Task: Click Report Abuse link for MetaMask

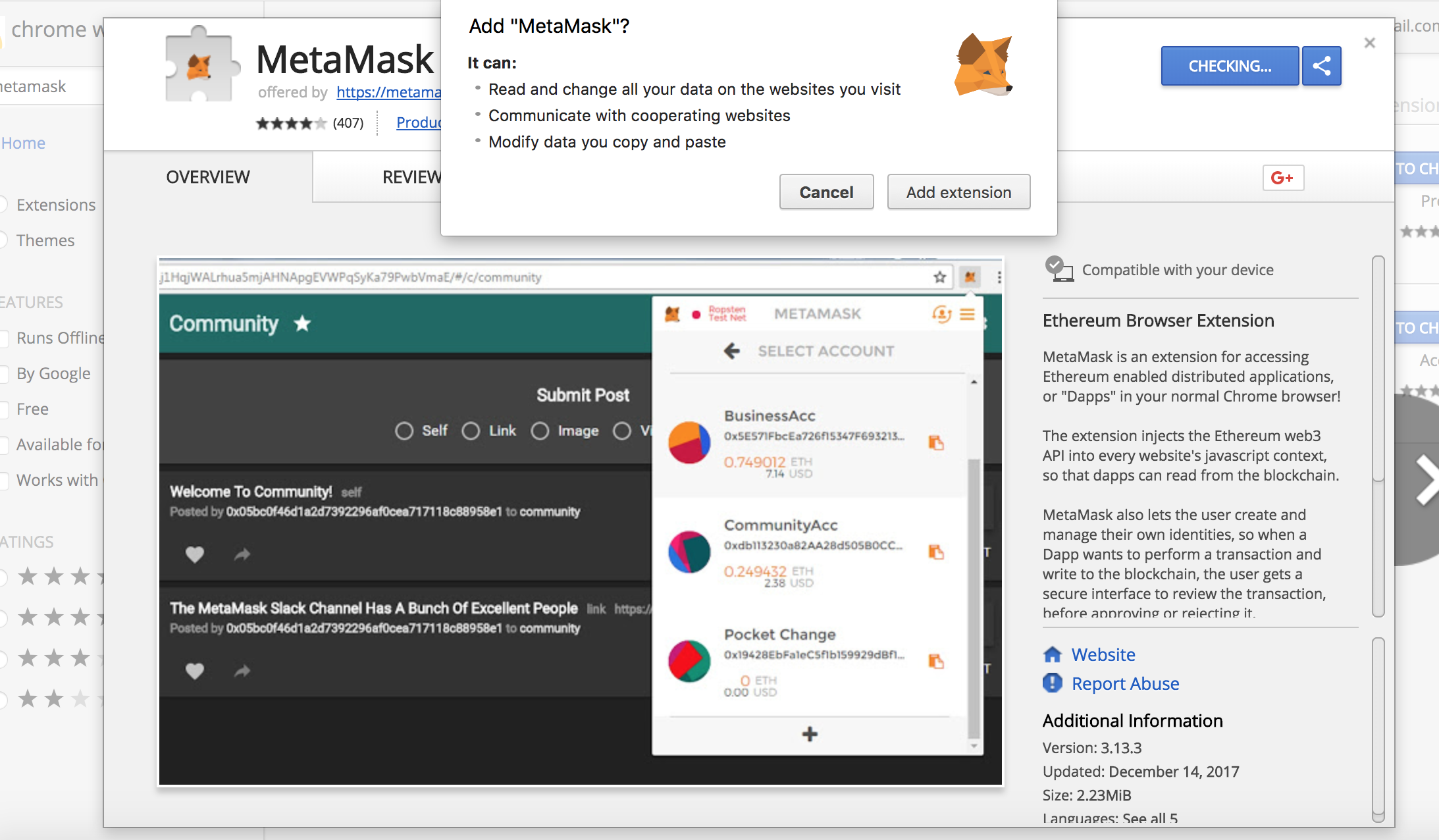Action: coord(1125,683)
